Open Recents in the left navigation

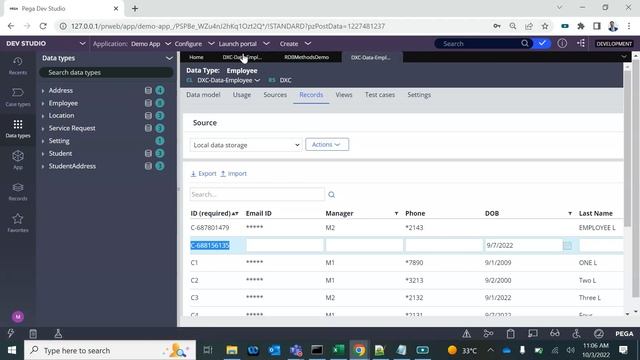click(x=18, y=66)
